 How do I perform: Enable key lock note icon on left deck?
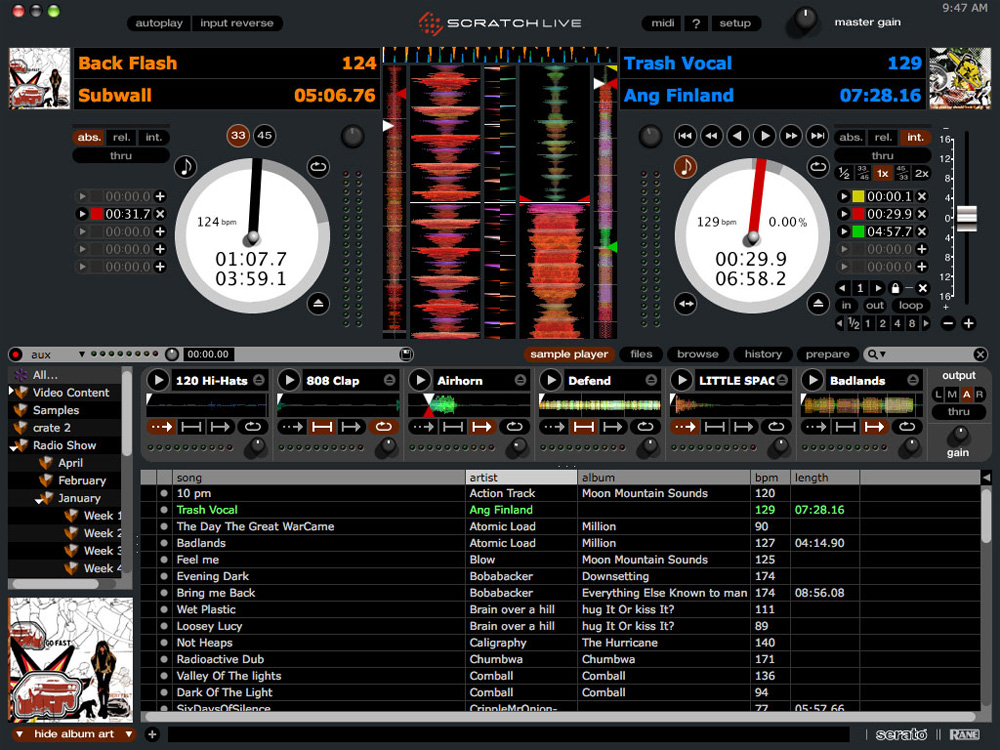186,167
